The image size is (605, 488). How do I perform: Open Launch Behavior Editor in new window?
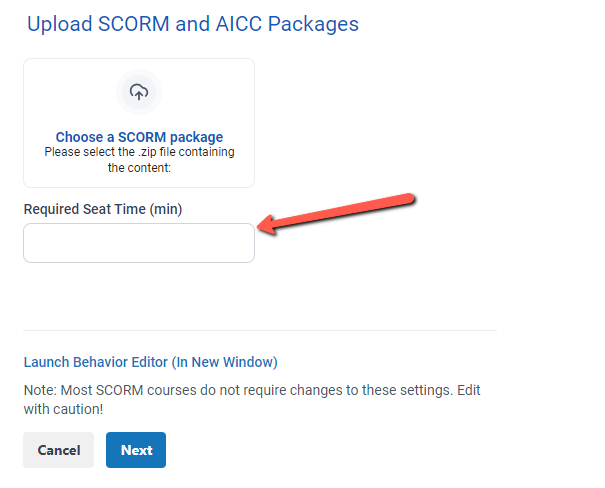(150, 362)
